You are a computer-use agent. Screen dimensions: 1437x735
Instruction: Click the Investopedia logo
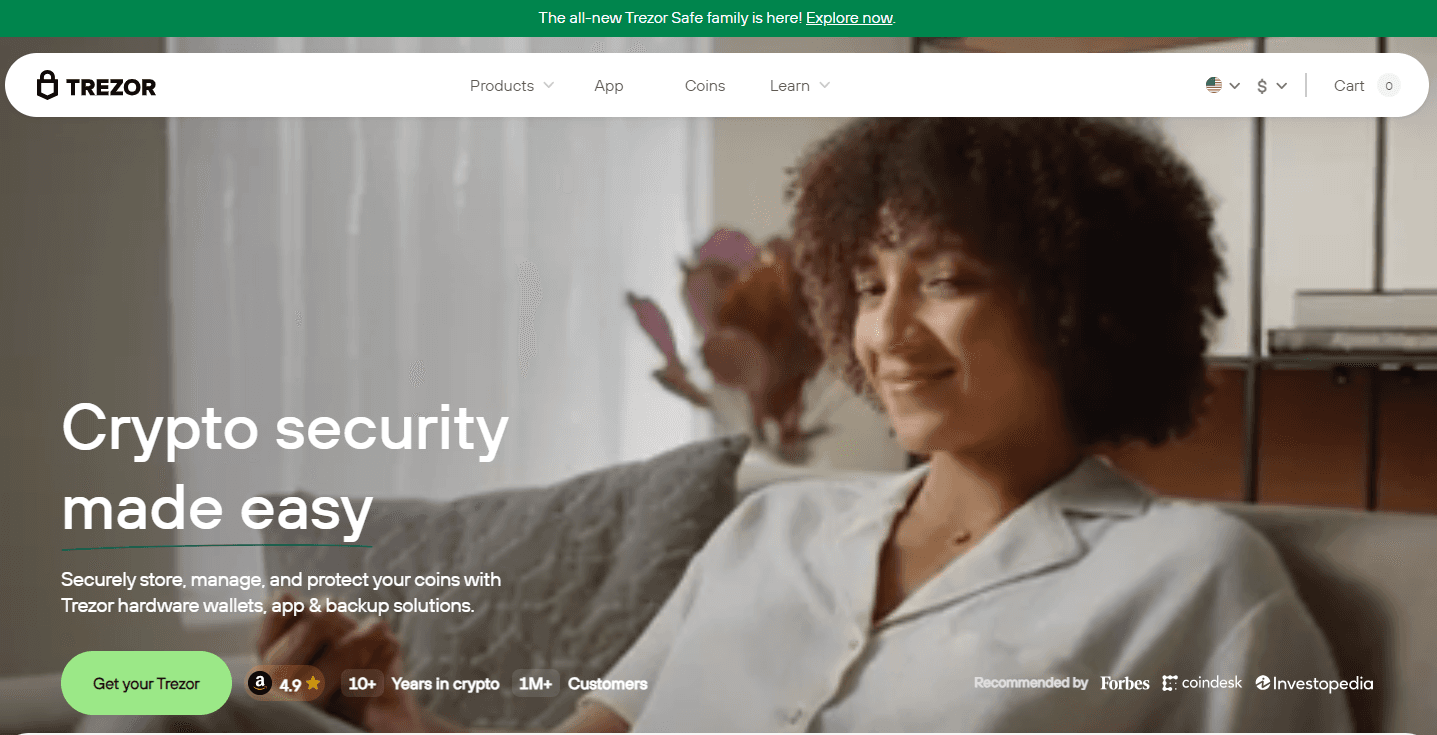(1314, 683)
